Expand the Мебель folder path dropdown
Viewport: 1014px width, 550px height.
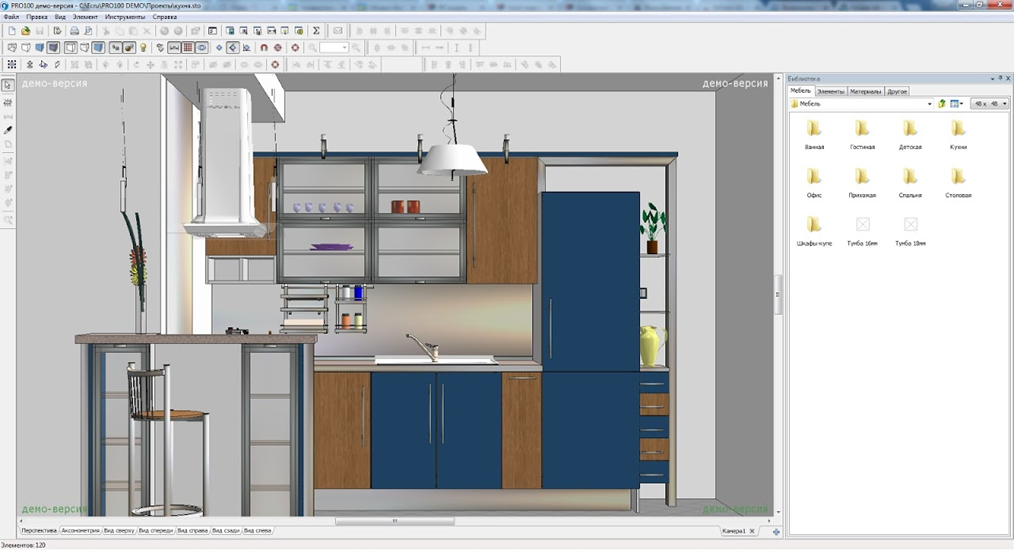929,104
